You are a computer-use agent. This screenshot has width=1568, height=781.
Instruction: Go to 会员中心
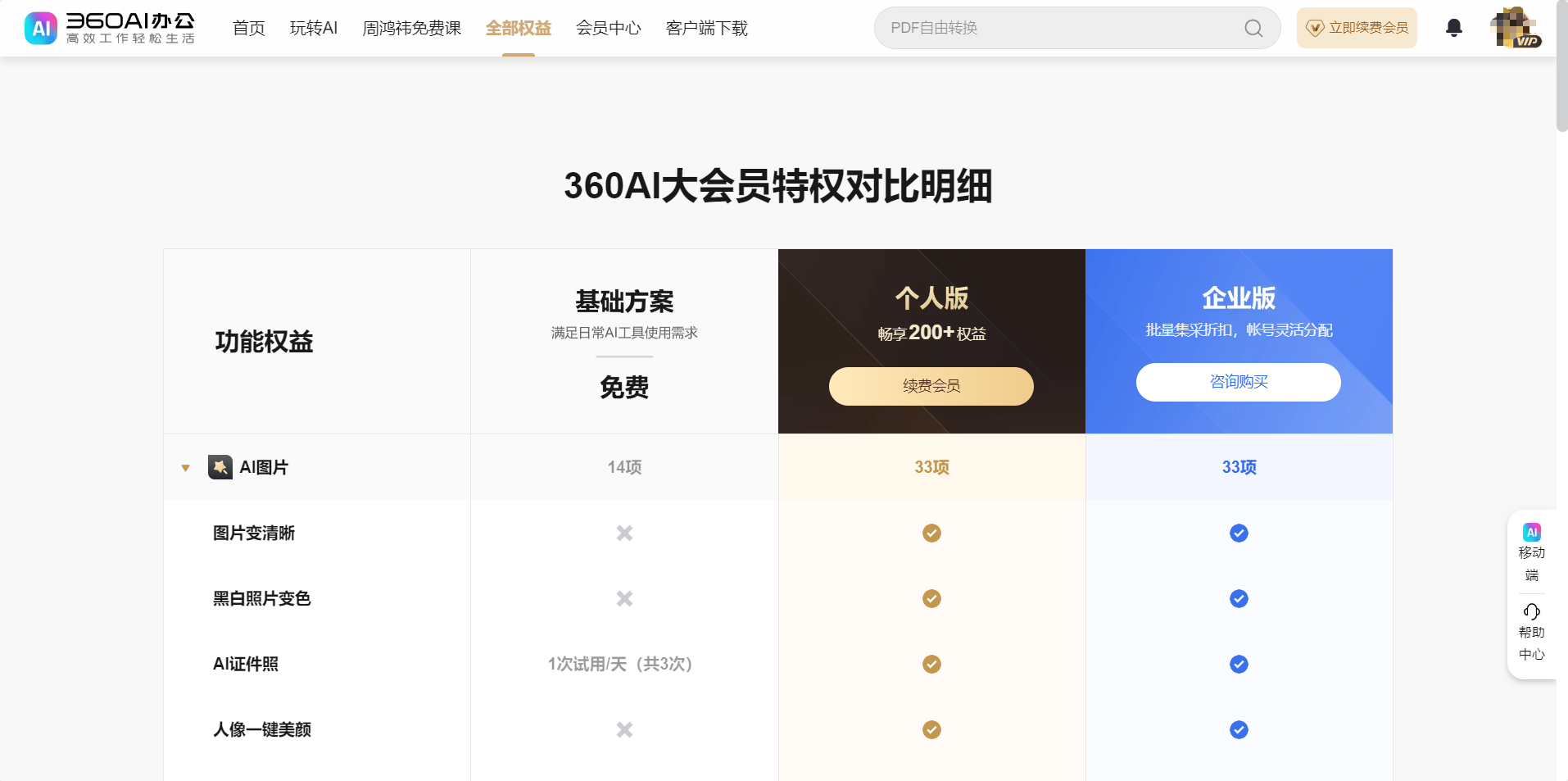[x=609, y=28]
